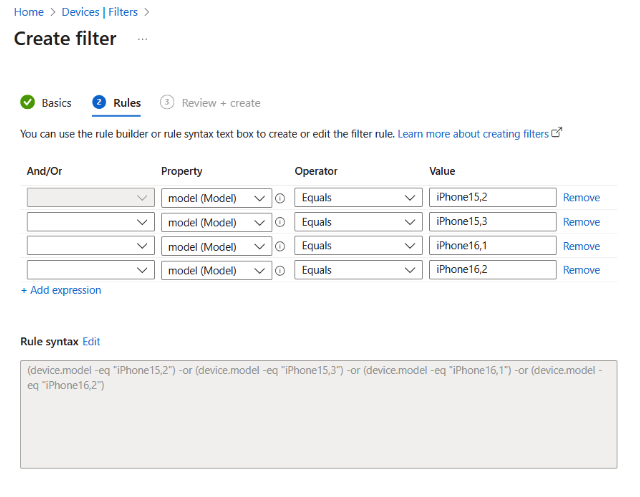The width and height of the screenshot is (640, 497).
Task: Remove the iPhone16,1 rule row
Action: [581, 246]
